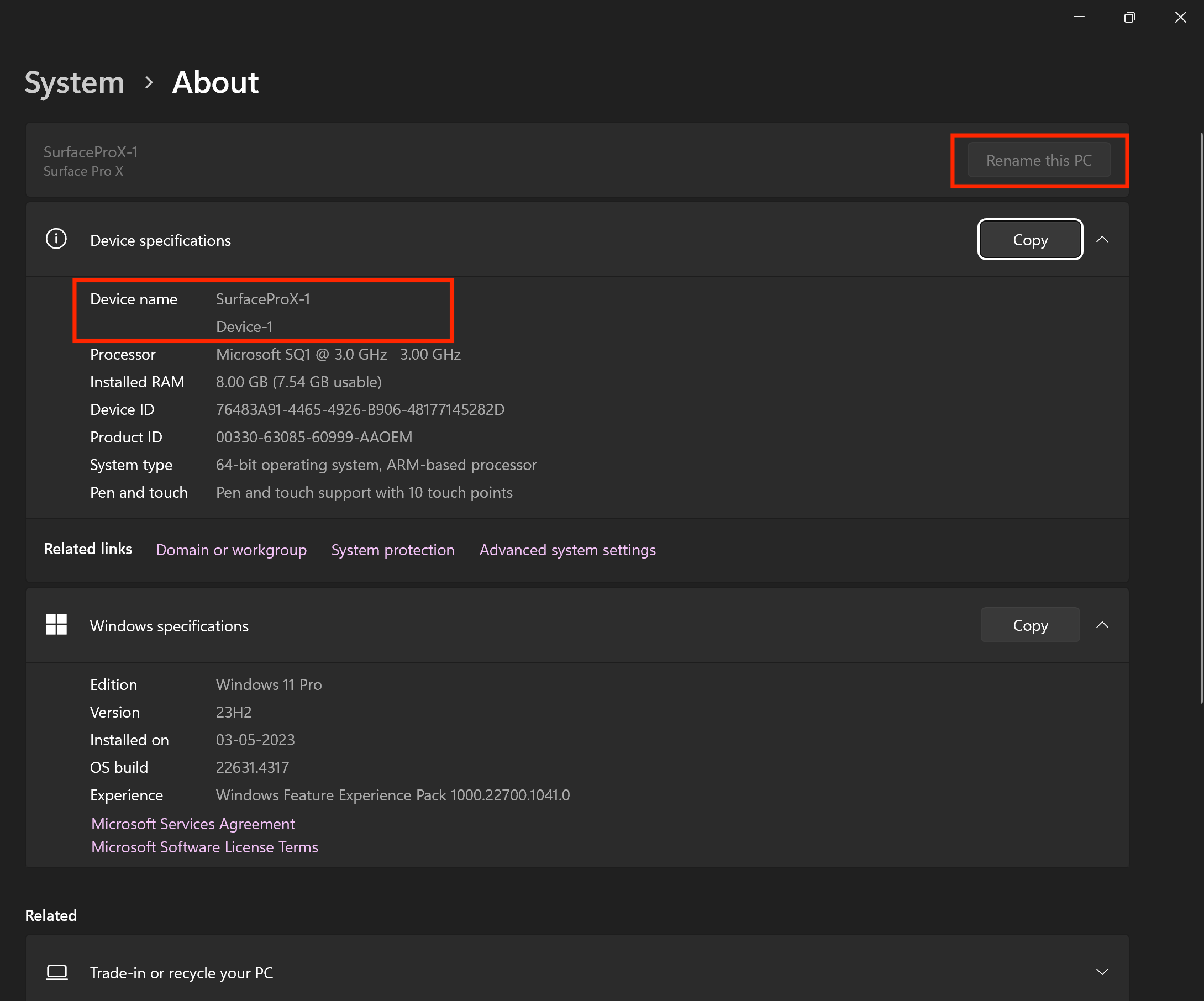The height and width of the screenshot is (1001, 1204).
Task: Minimize the Settings window
Action: pos(1079,17)
